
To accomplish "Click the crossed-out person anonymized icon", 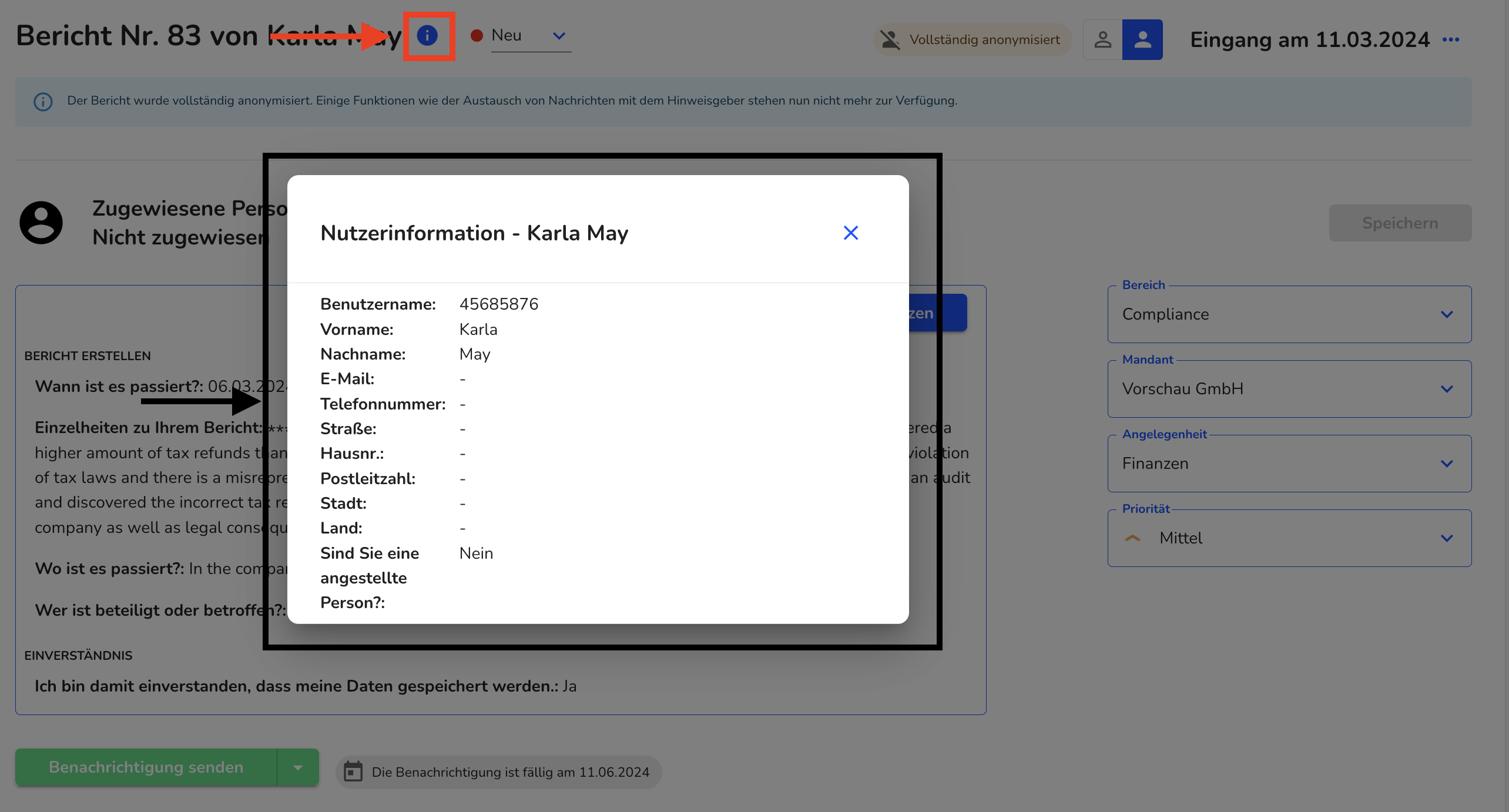I will click(891, 39).
